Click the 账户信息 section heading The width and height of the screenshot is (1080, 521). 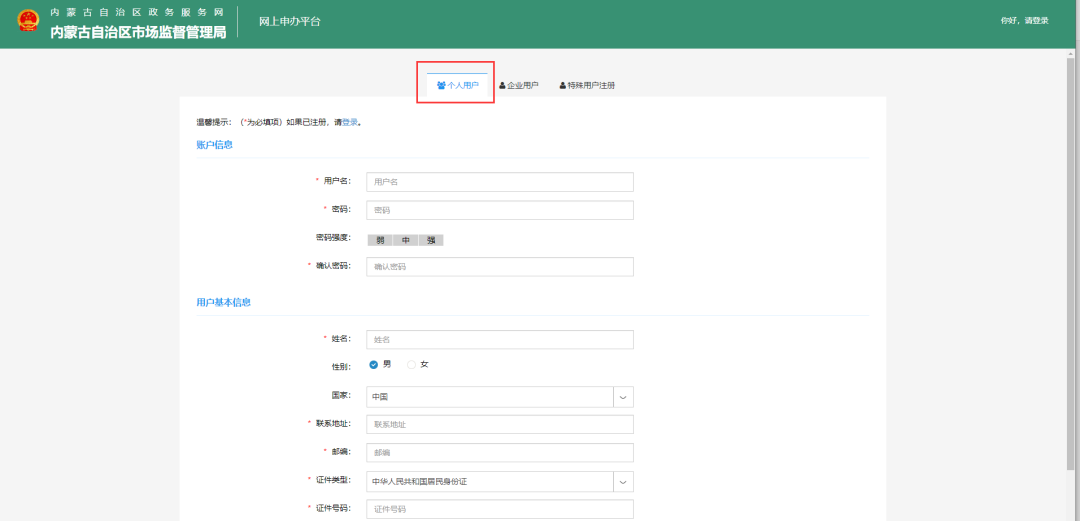pyautogui.click(x=214, y=145)
